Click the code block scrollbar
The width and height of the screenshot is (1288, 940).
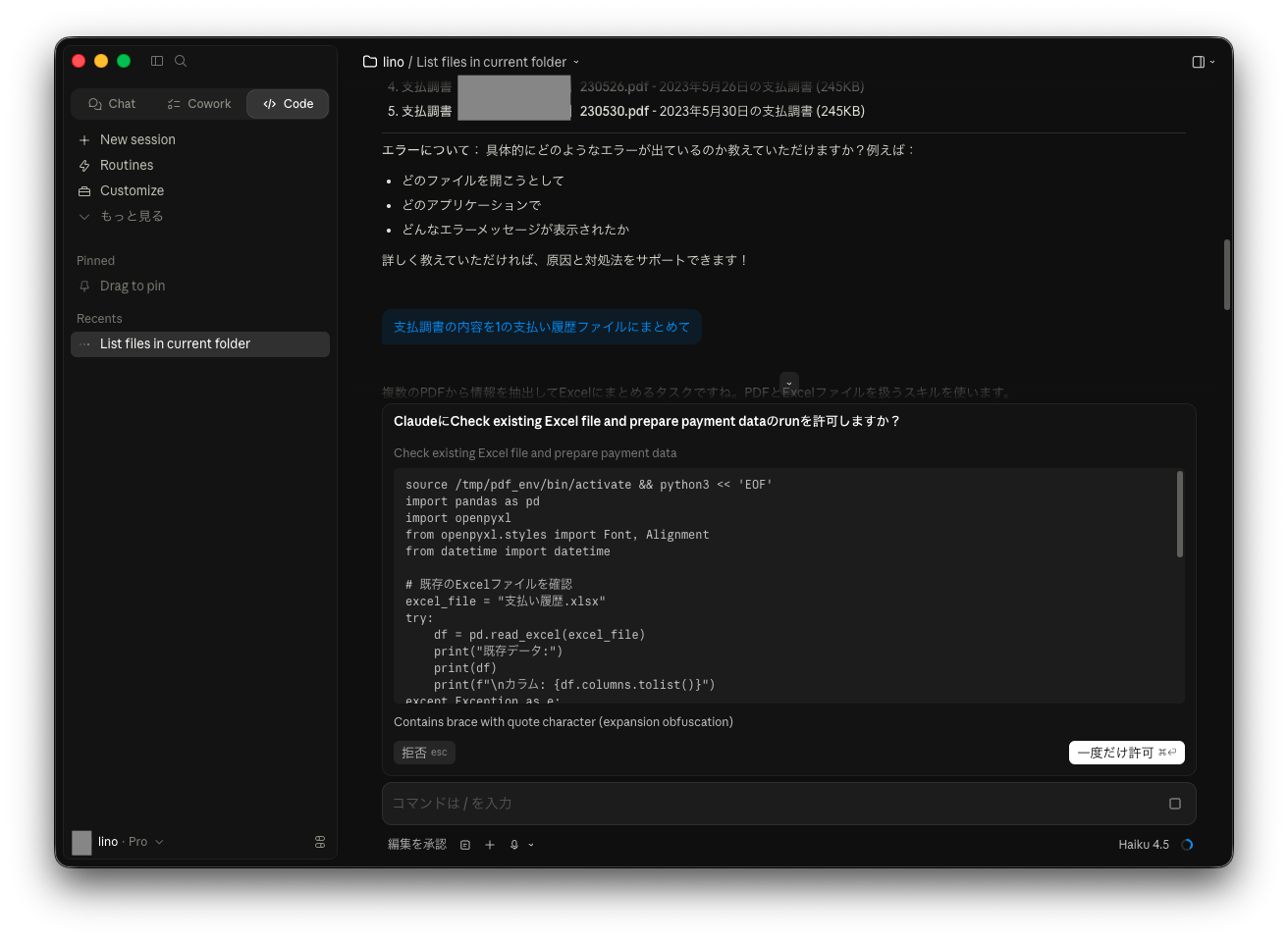1180,514
